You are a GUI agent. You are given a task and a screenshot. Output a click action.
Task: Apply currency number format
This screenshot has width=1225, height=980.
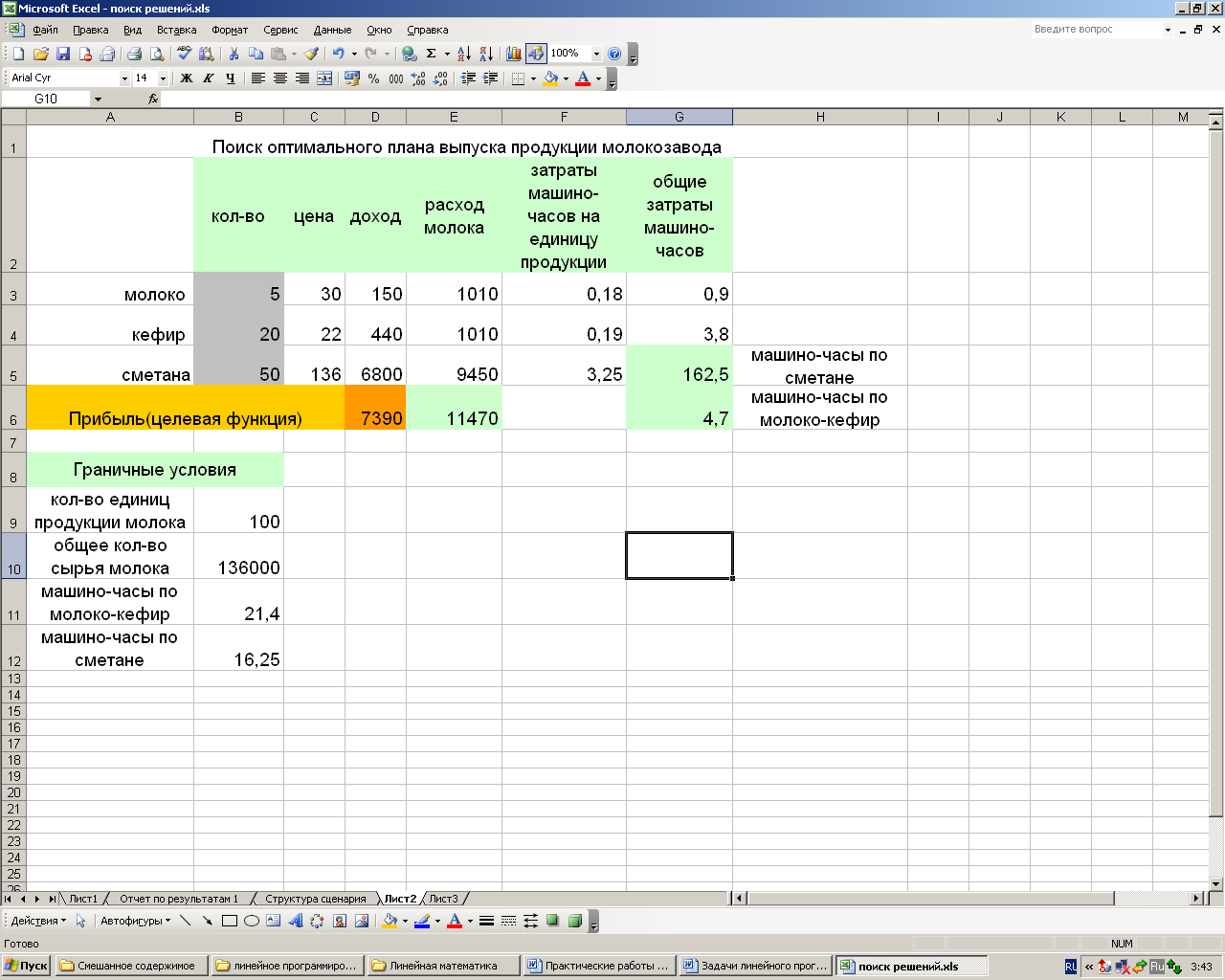point(352,78)
